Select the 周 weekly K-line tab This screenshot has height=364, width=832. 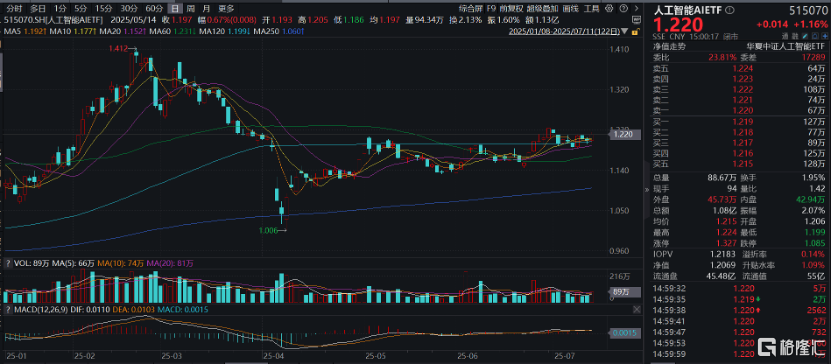point(190,8)
